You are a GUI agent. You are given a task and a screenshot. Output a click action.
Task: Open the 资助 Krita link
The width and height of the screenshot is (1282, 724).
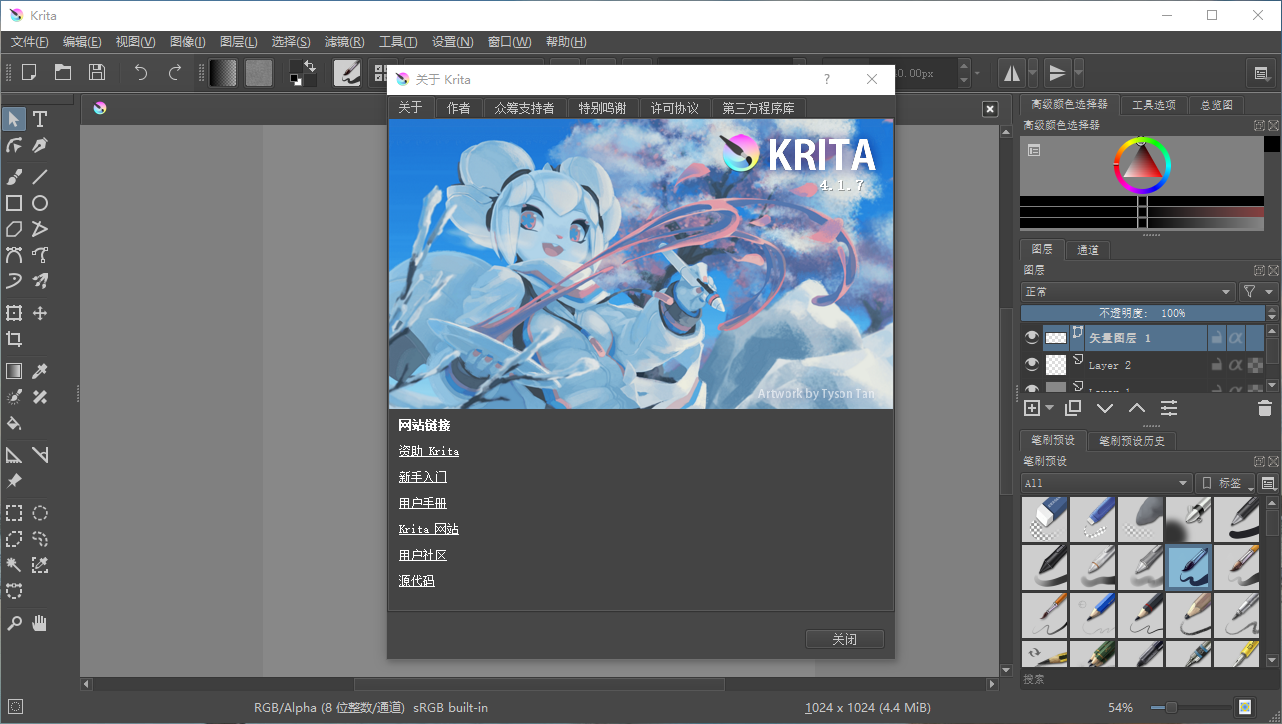click(x=428, y=451)
